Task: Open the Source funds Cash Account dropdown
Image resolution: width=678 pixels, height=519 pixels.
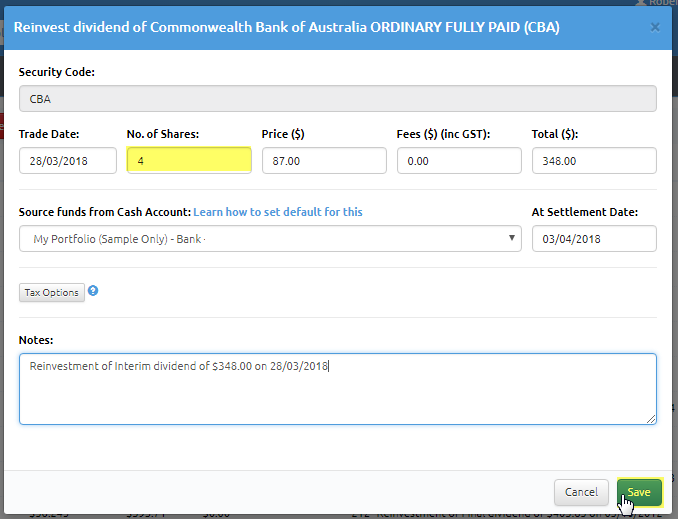Action: pos(270,239)
